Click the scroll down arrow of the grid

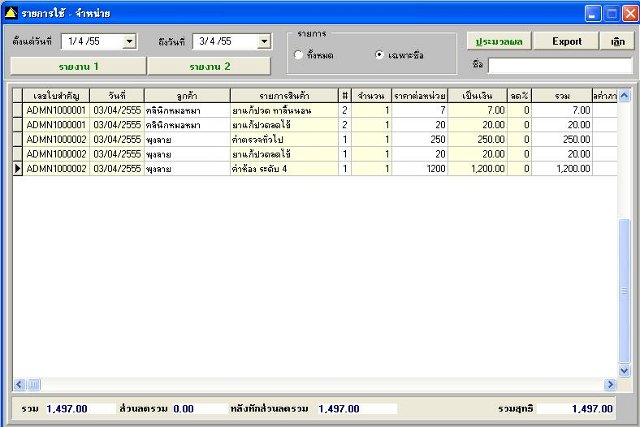[624, 371]
